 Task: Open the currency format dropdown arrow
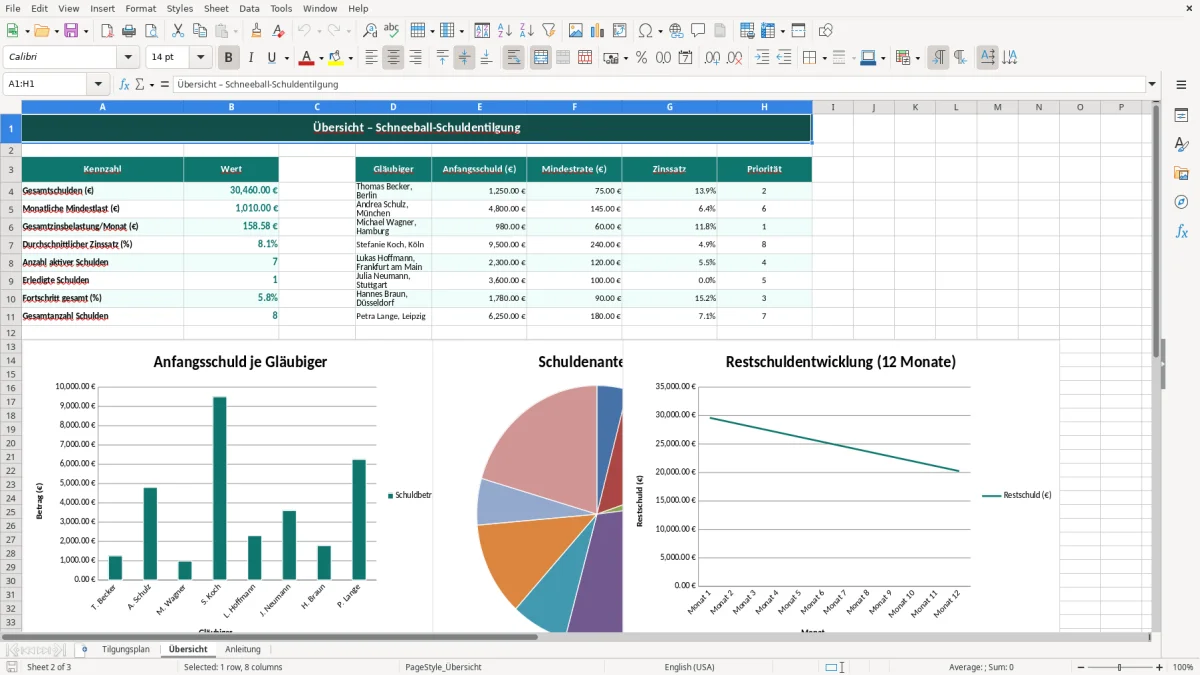coord(626,58)
